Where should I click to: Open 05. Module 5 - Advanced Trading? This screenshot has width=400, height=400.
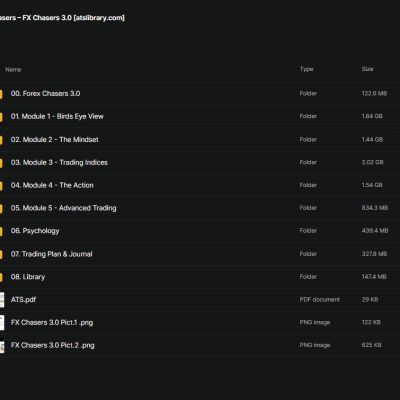tap(64, 208)
